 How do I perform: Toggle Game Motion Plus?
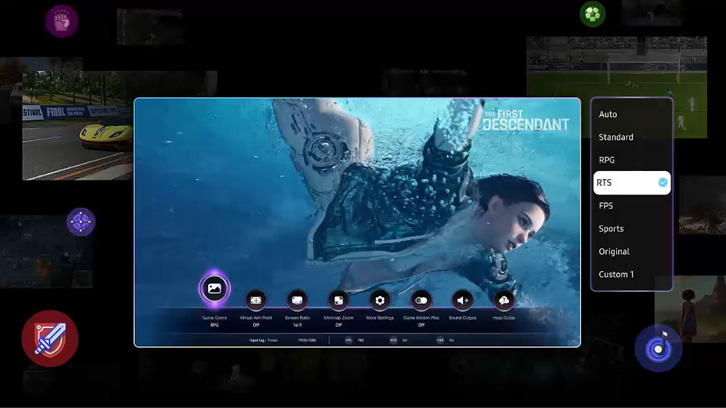tap(421, 300)
